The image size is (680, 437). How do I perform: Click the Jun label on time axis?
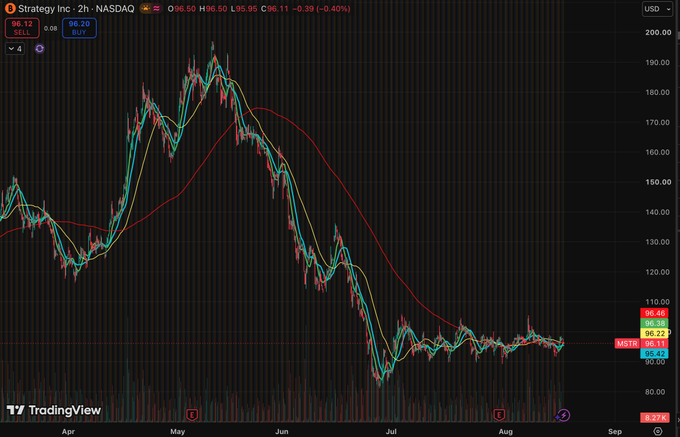(282, 431)
